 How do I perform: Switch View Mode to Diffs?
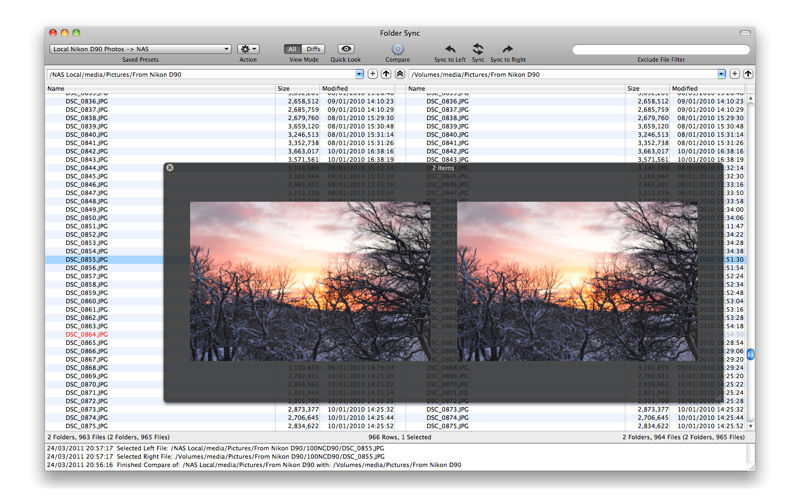tap(313, 49)
